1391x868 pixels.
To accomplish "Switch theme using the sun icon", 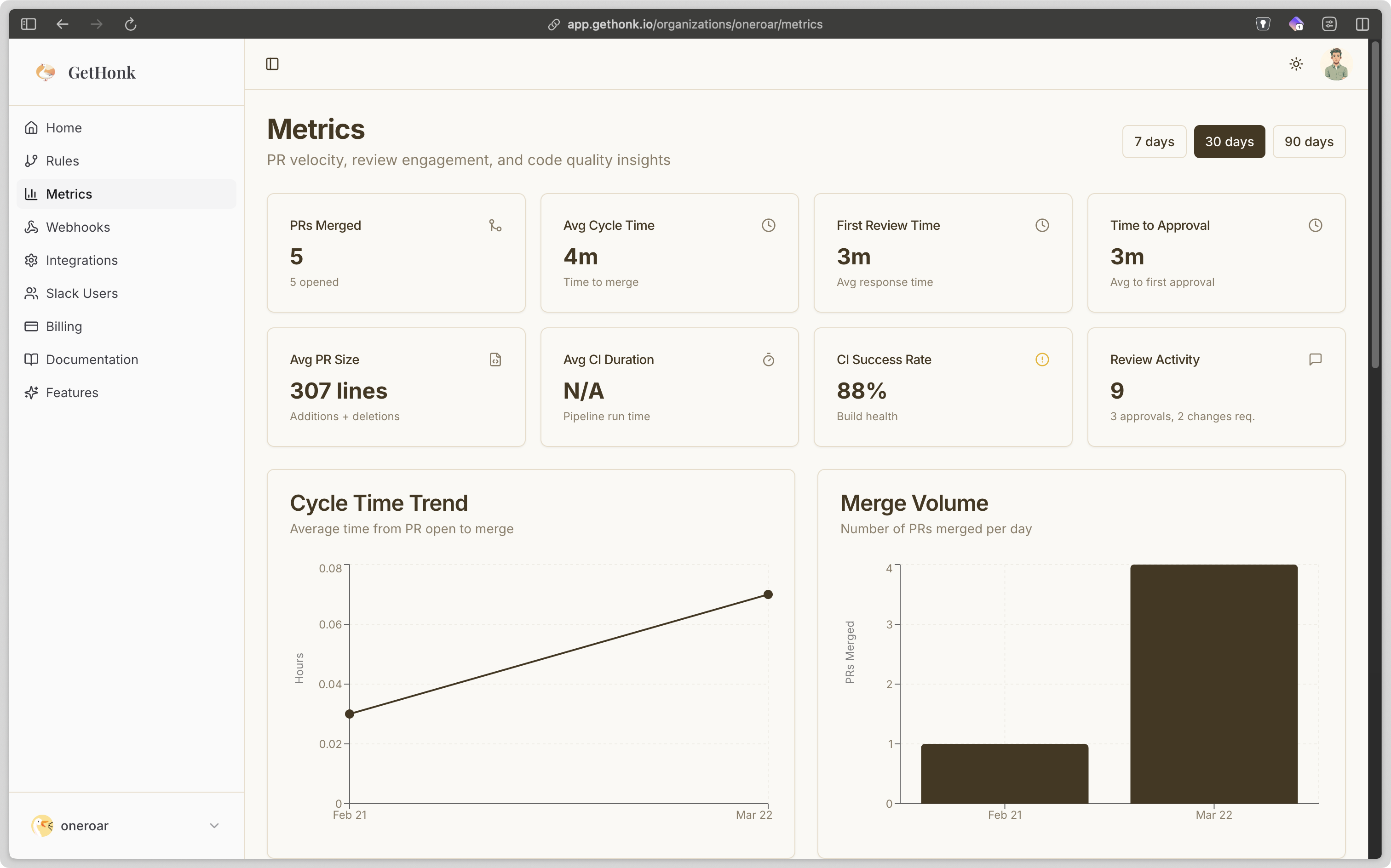I will pyautogui.click(x=1296, y=64).
